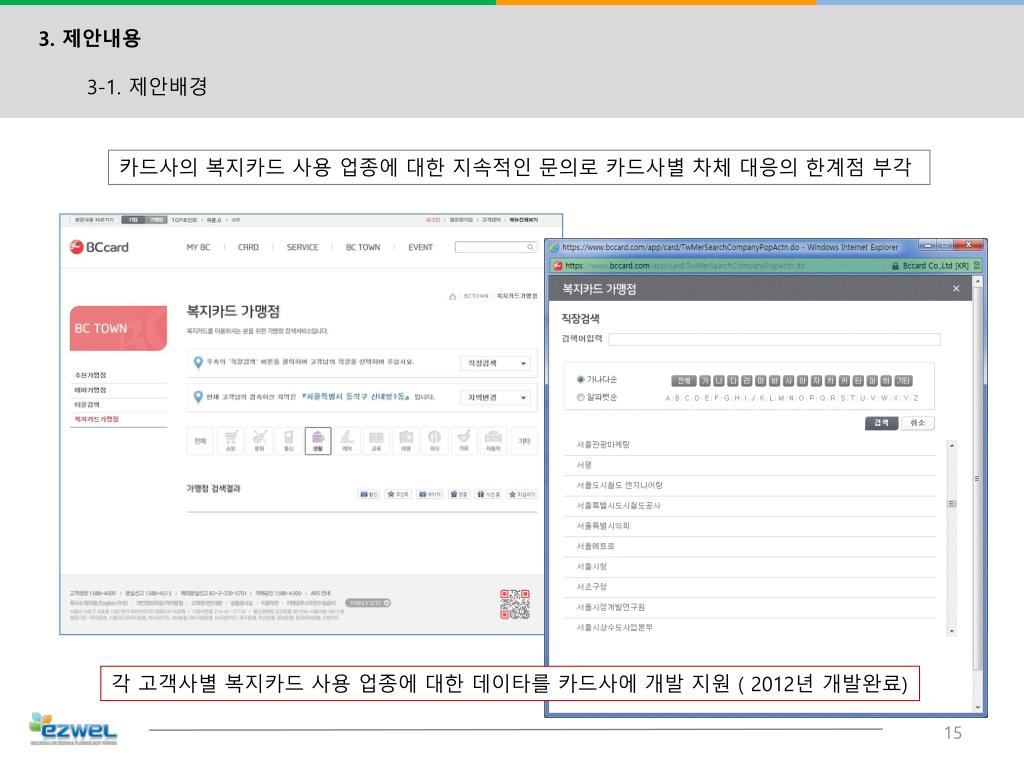The image size is (1024, 768).
Task: Open the BC TOWN top menu item
Action: click(363, 248)
